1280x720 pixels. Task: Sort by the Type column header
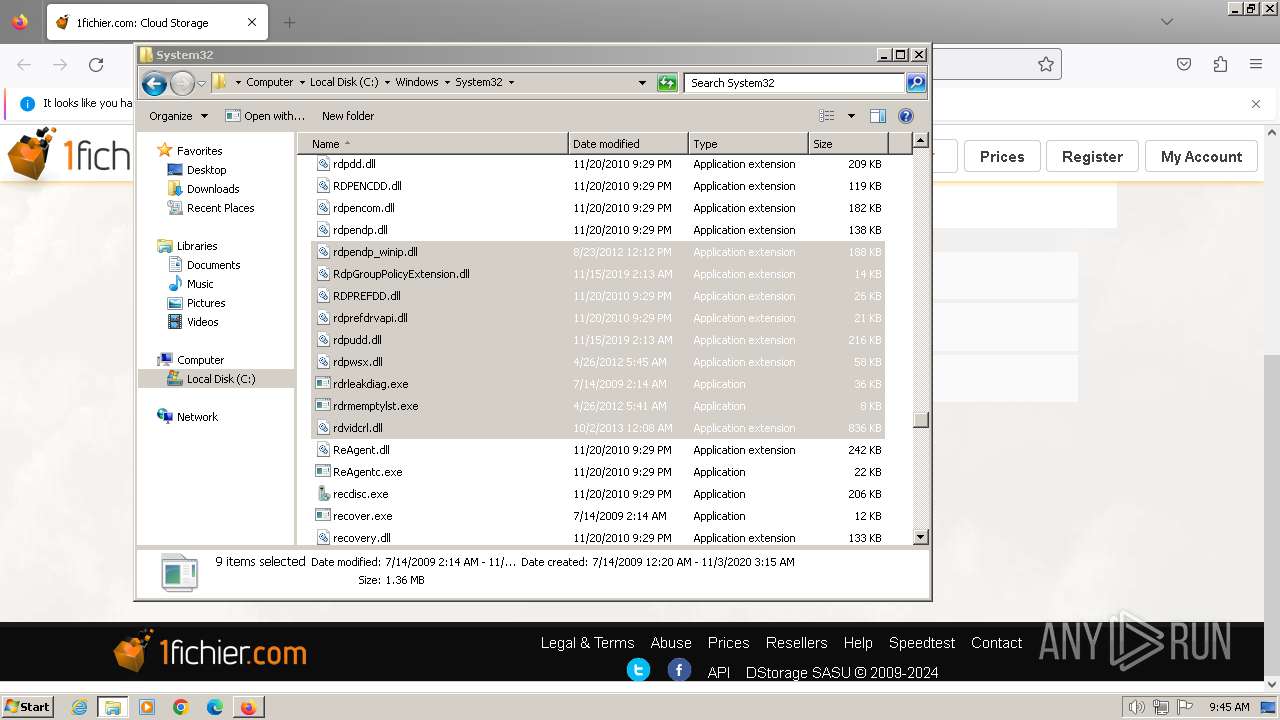tap(748, 144)
